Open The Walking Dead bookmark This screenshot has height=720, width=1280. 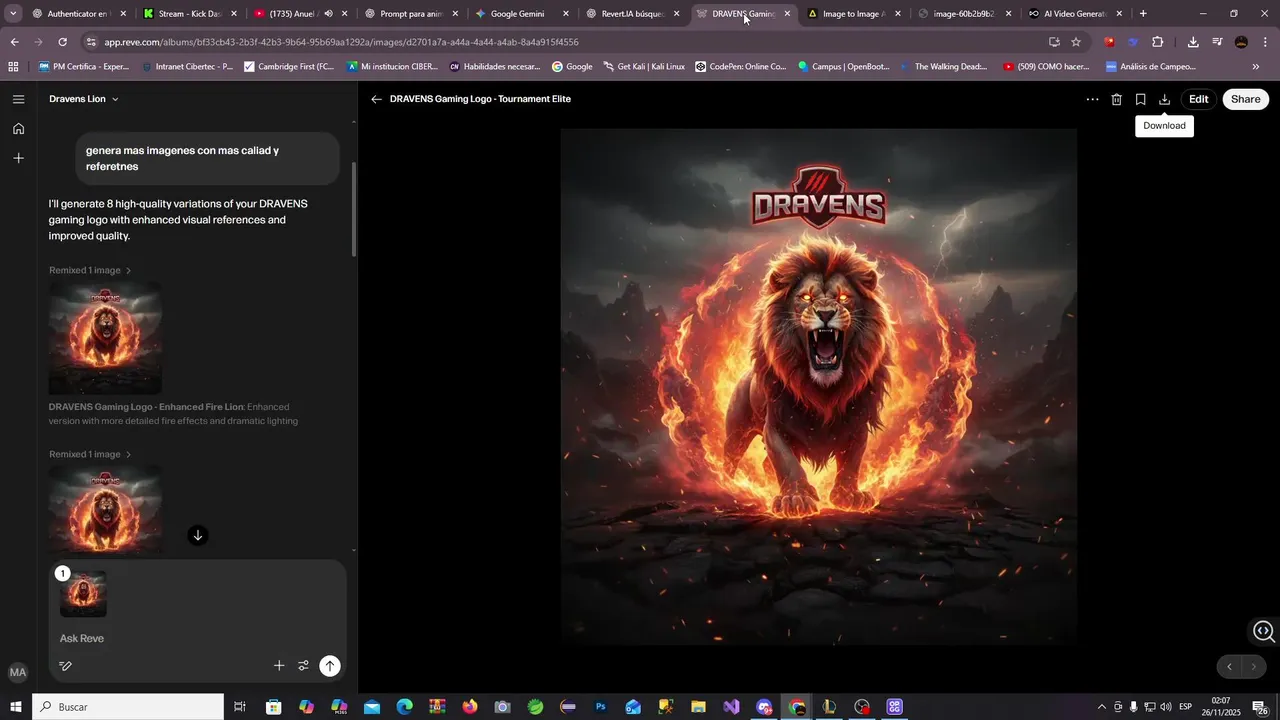942,67
